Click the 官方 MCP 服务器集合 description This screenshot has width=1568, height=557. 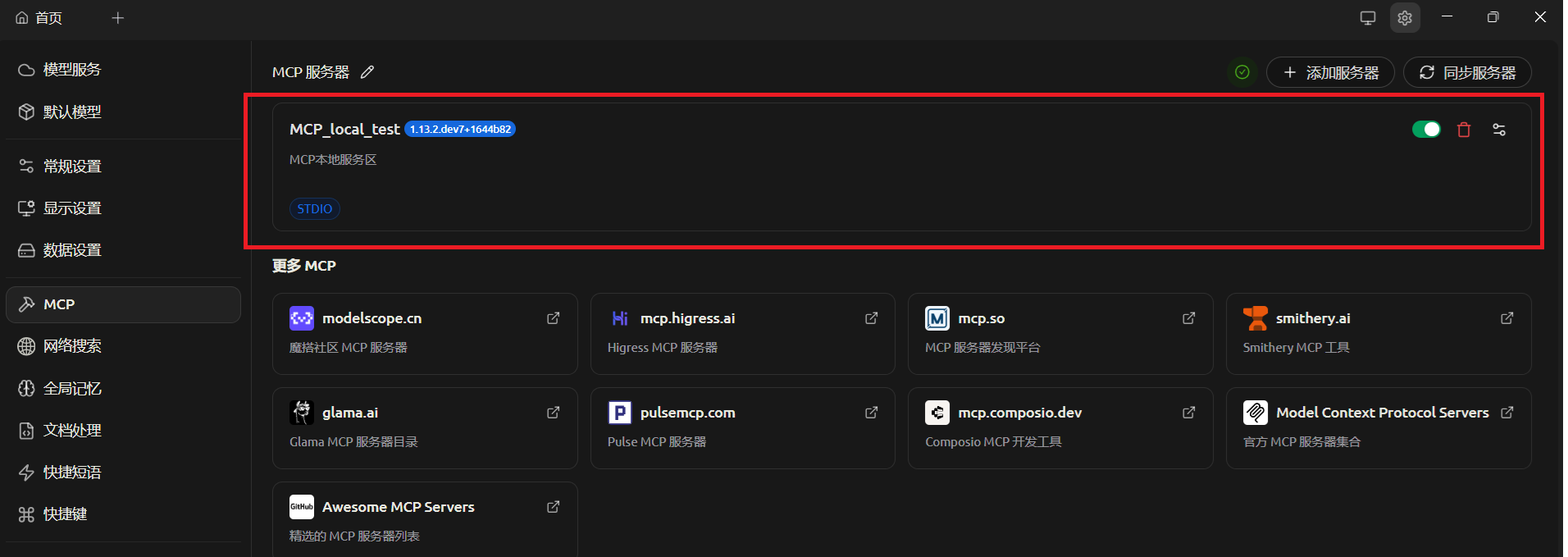point(1301,442)
